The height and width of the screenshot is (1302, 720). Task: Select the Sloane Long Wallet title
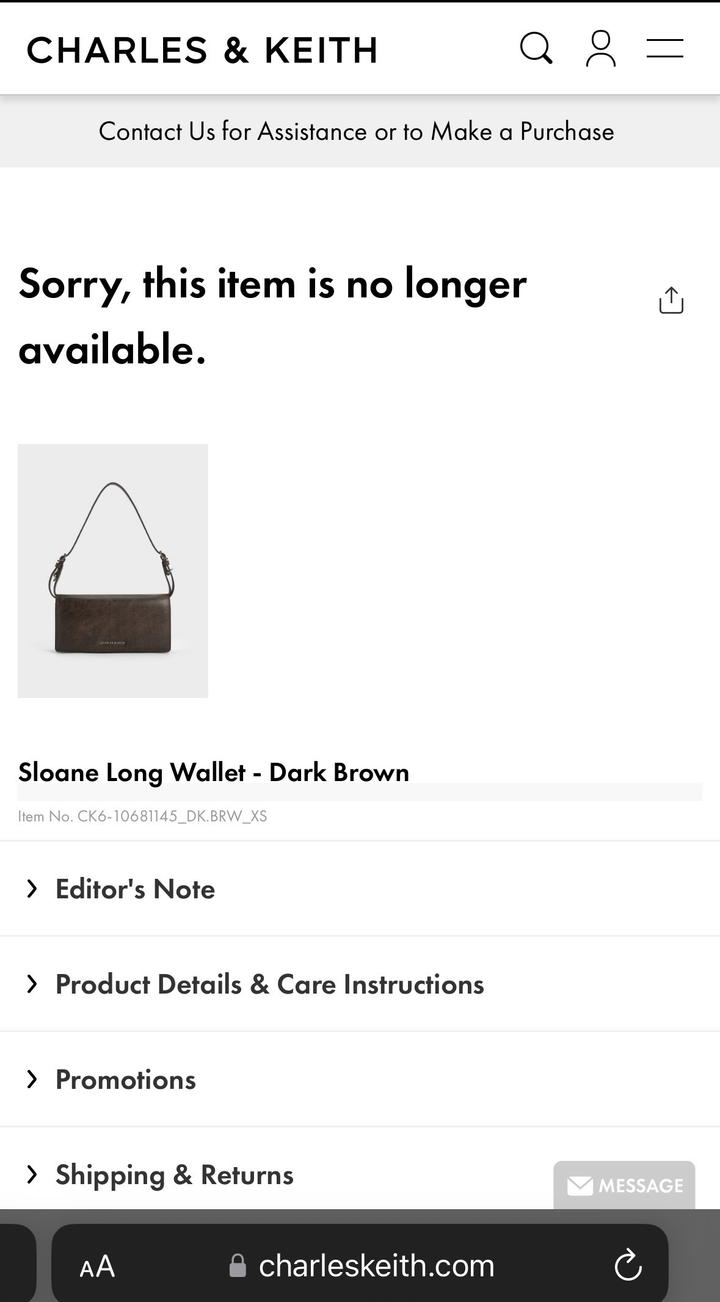[214, 772]
